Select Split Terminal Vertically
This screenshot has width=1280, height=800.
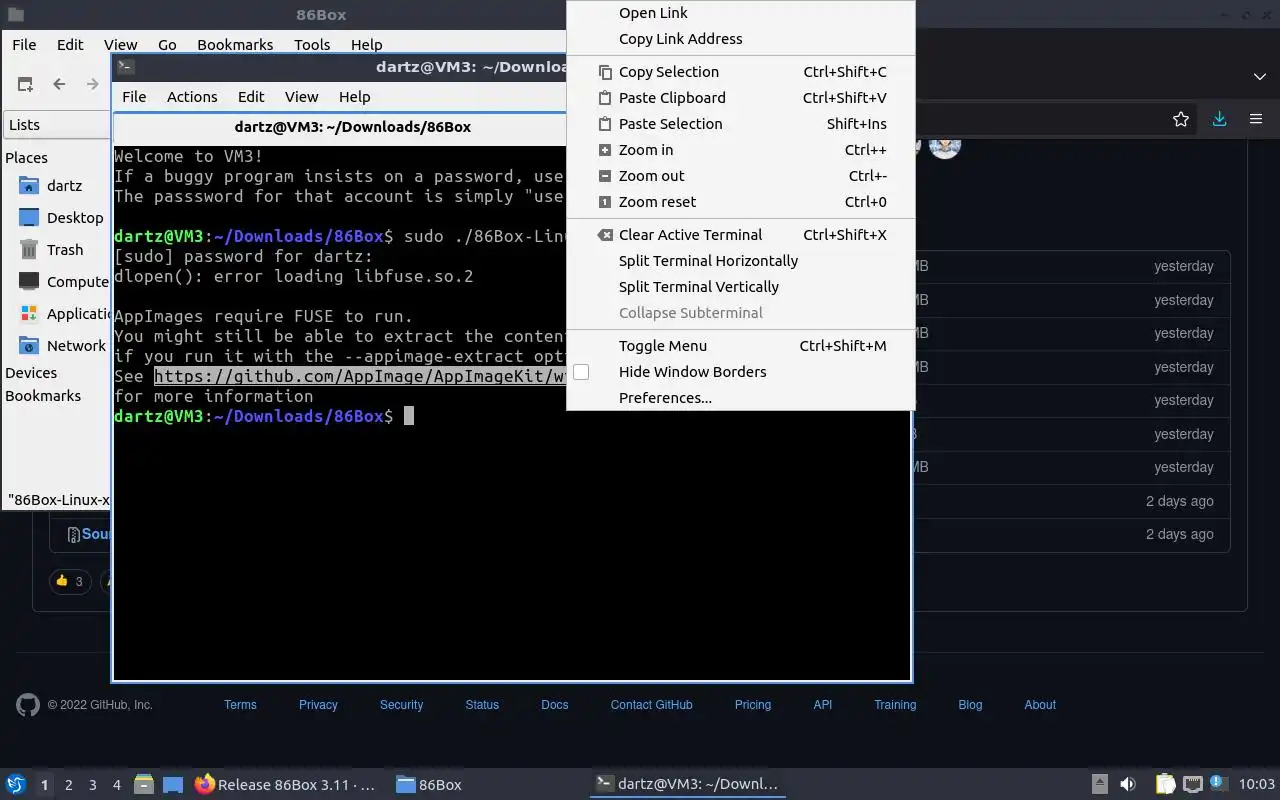(x=740, y=287)
